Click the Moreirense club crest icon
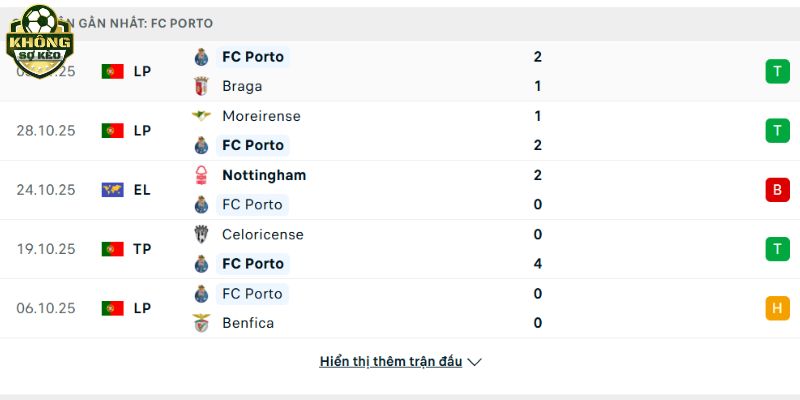This screenshot has height=400, width=800. click(x=201, y=116)
